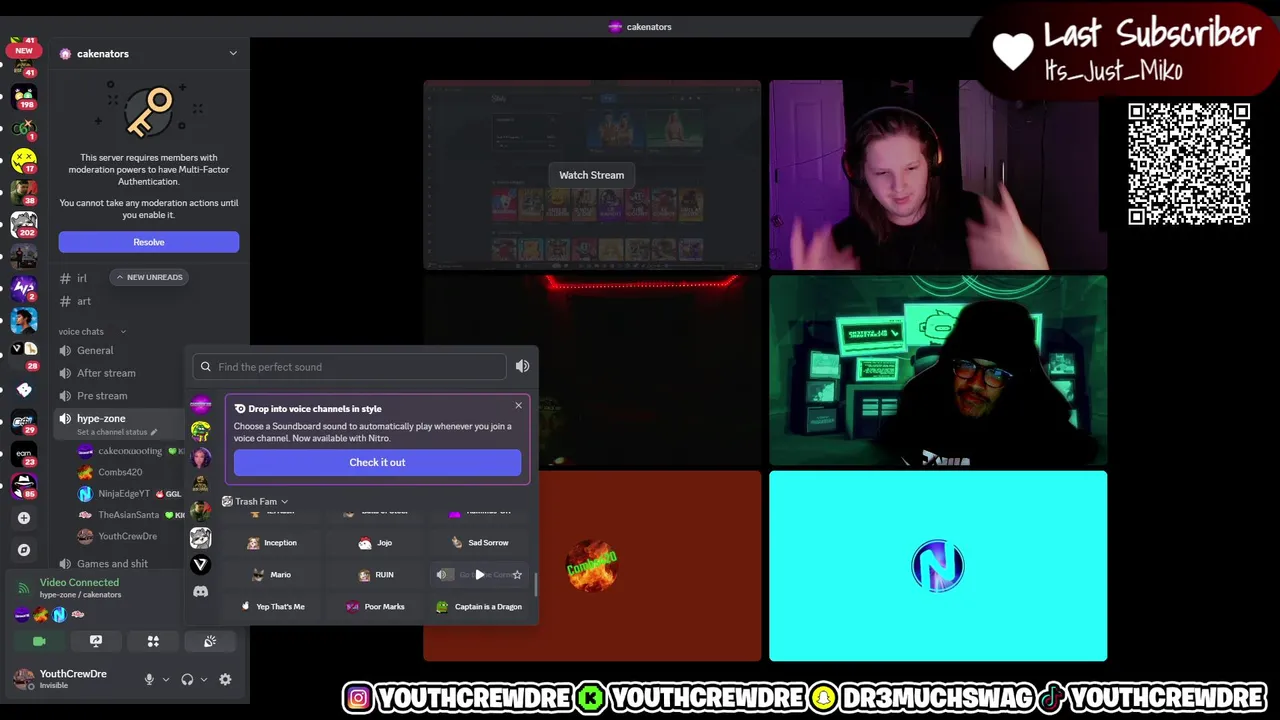This screenshot has height=720, width=1280.
Task: Jump to NEW UNREADS
Action: pos(149,277)
